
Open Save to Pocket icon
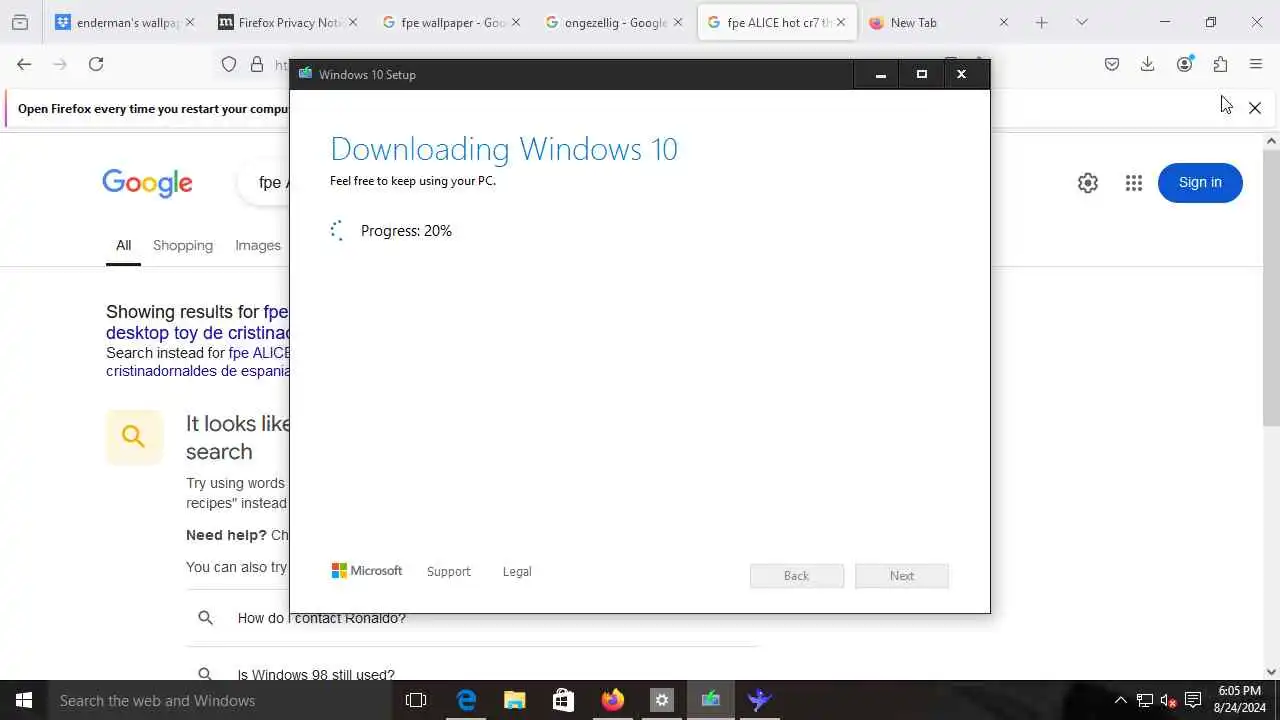coord(1112,64)
